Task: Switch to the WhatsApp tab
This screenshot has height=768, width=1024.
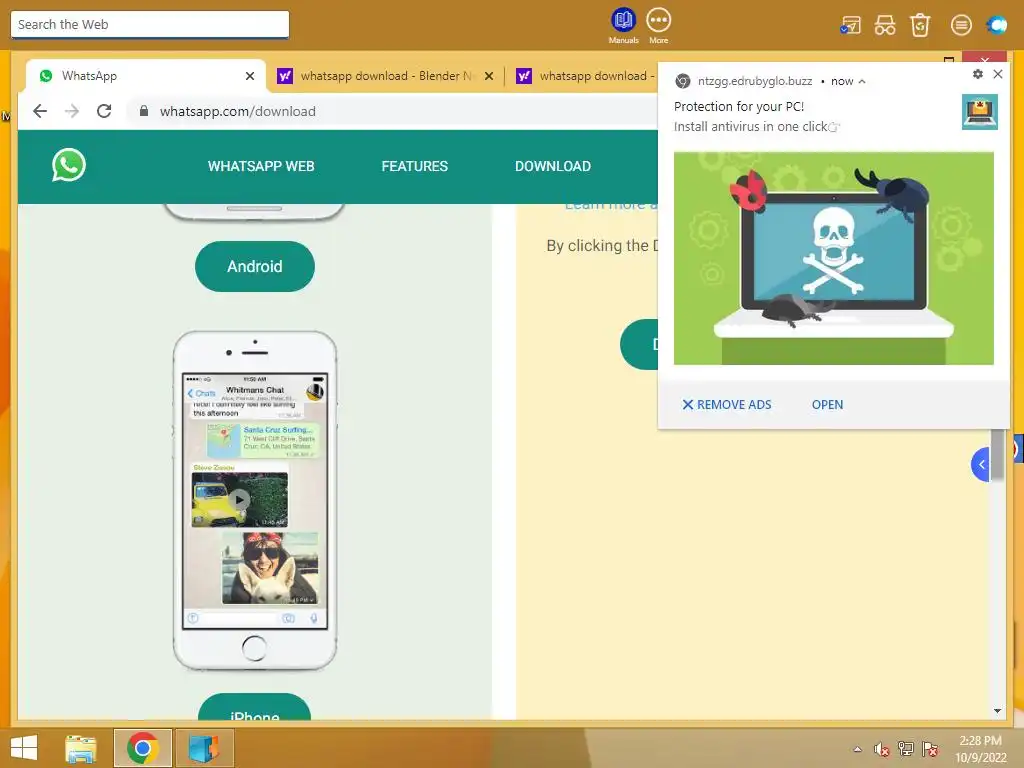Action: 146,76
